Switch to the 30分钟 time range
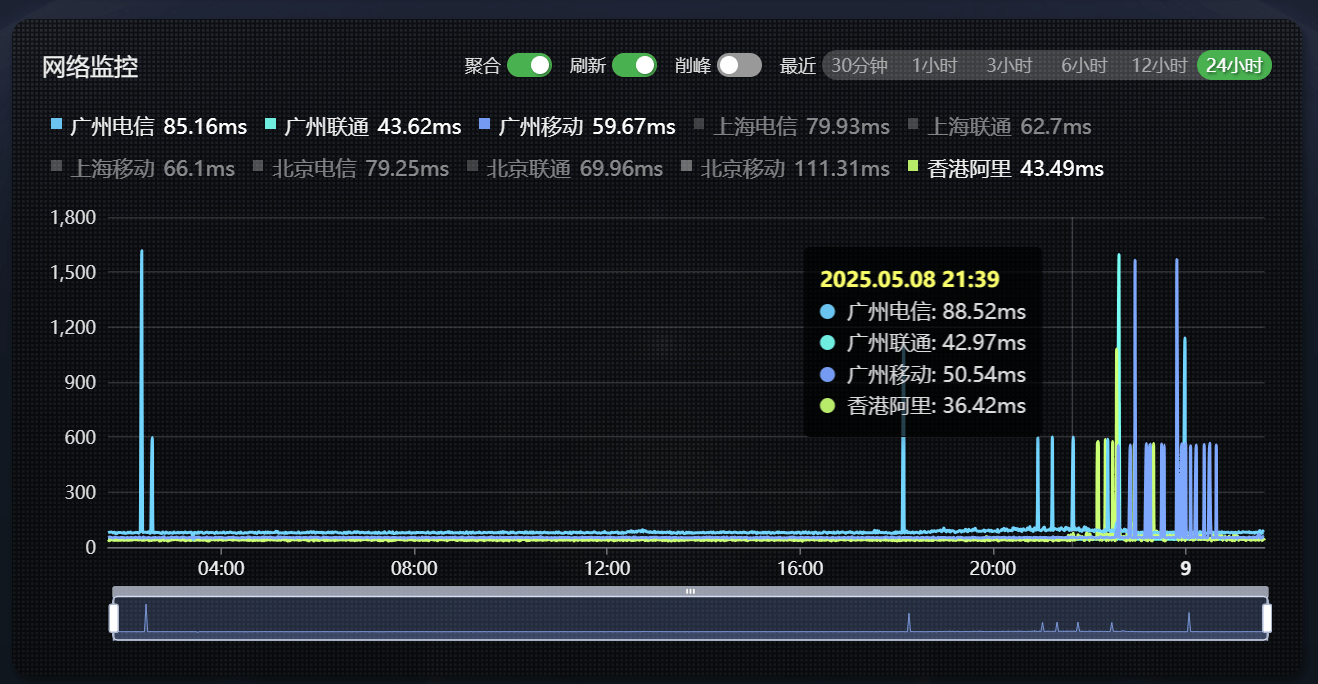Screen dimensions: 1318x684 point(857,65)
